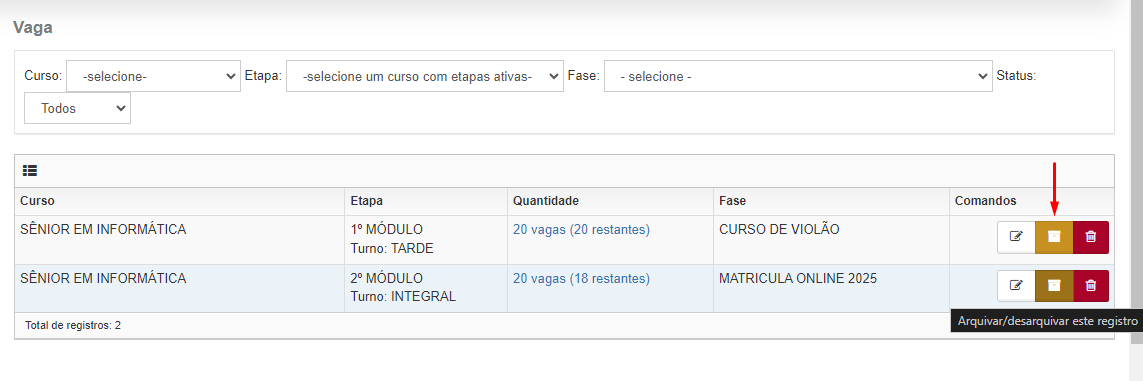Image resolution: width=1143 pixels, height=381 pixels.
Task: Delete the CURSO DE VIOLÃO row
Action: pos(1091,237)
